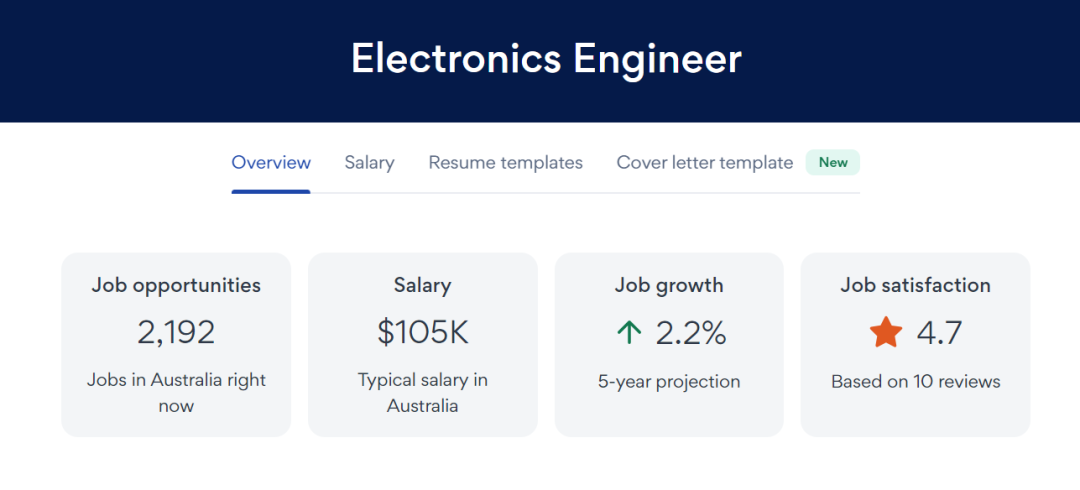The height and width of the screenshot is (490, 1080).
Task: Click the Based on 10 reviews text
Action: [x=915, y=381]
